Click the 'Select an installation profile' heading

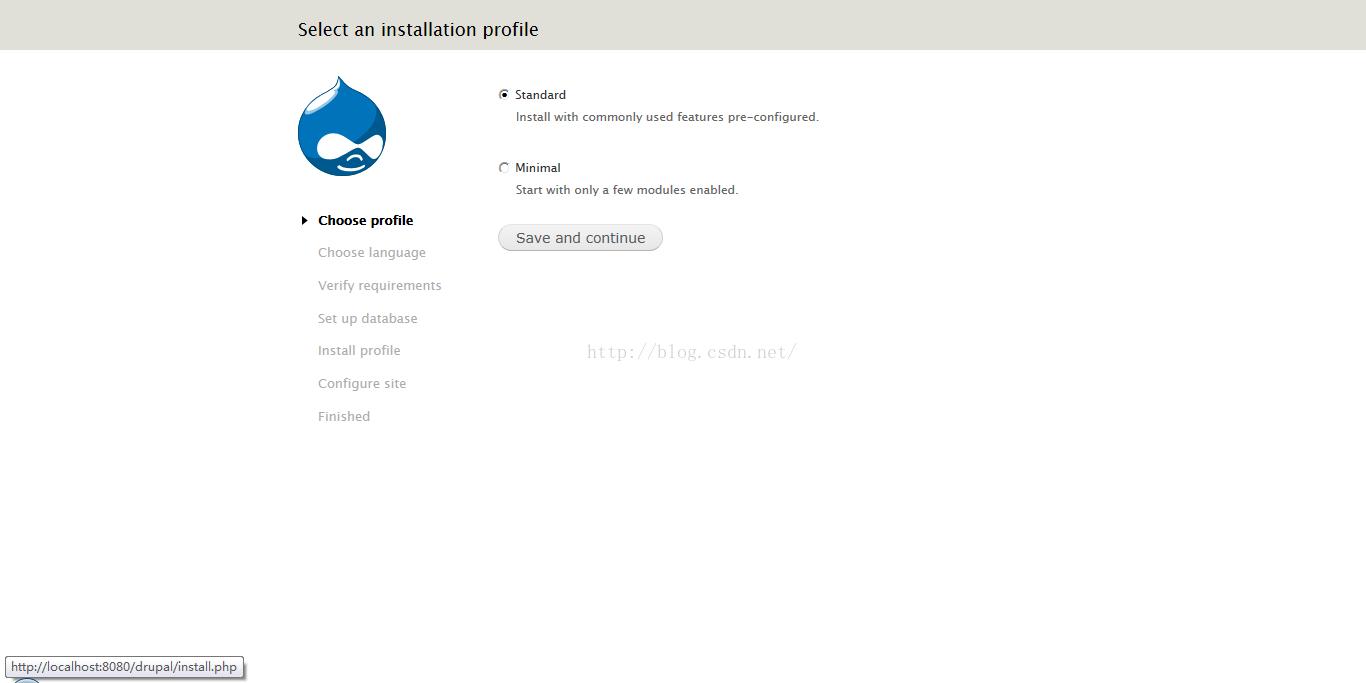pyautogui.click(x=418, y=30)
